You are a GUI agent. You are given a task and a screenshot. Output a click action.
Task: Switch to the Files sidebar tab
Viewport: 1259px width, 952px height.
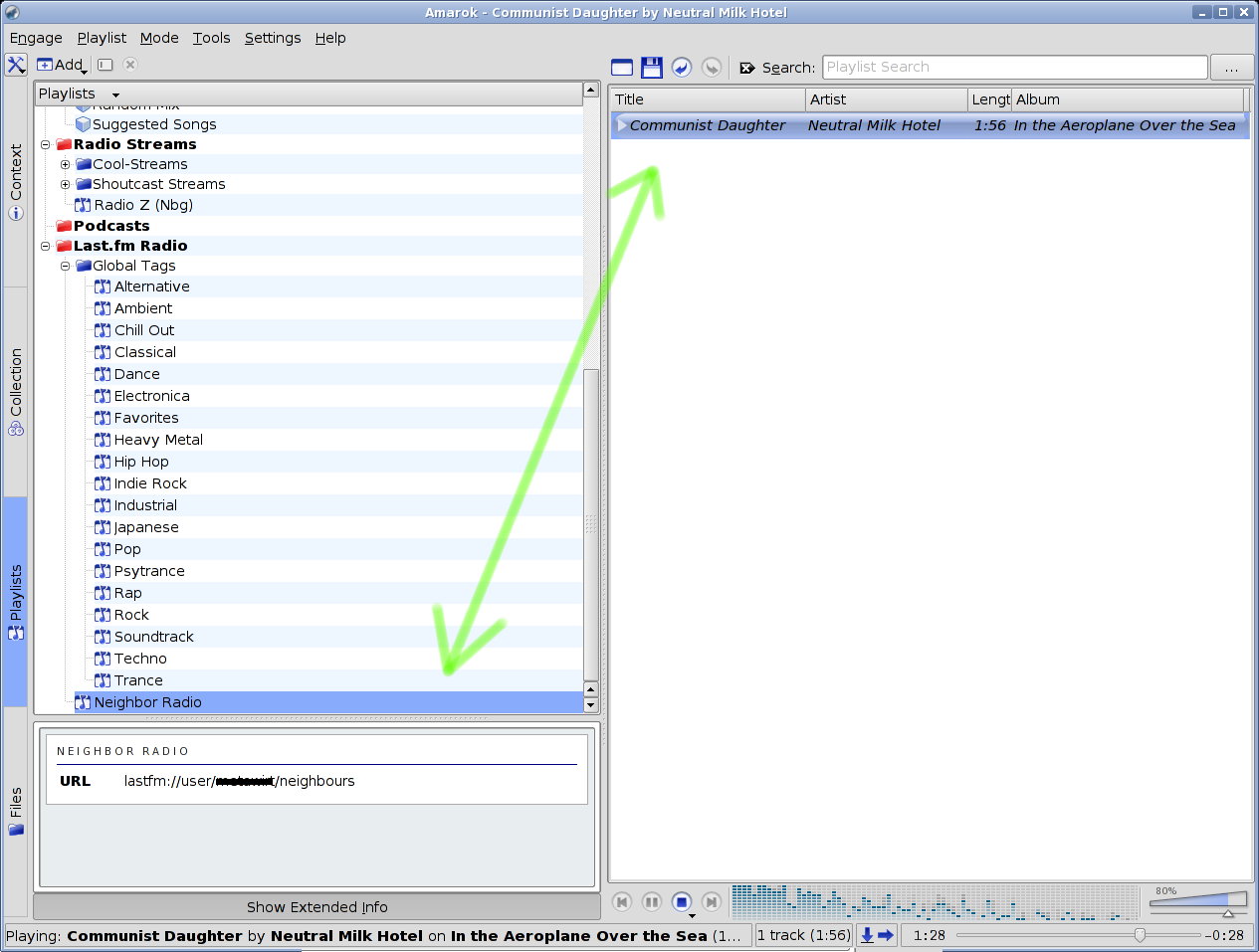click(x=16, y=812)
